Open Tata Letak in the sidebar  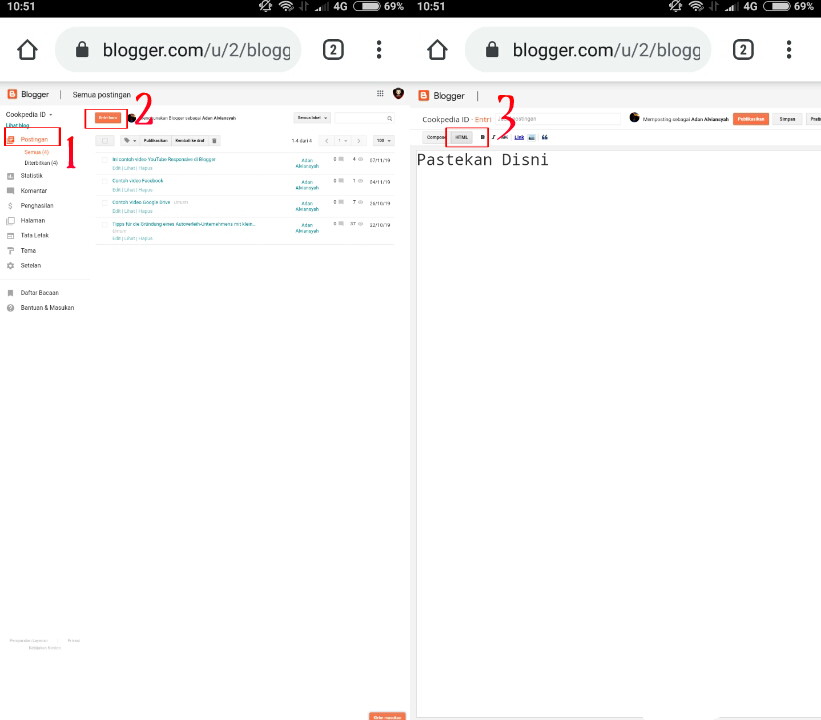(x=28, y=236)
